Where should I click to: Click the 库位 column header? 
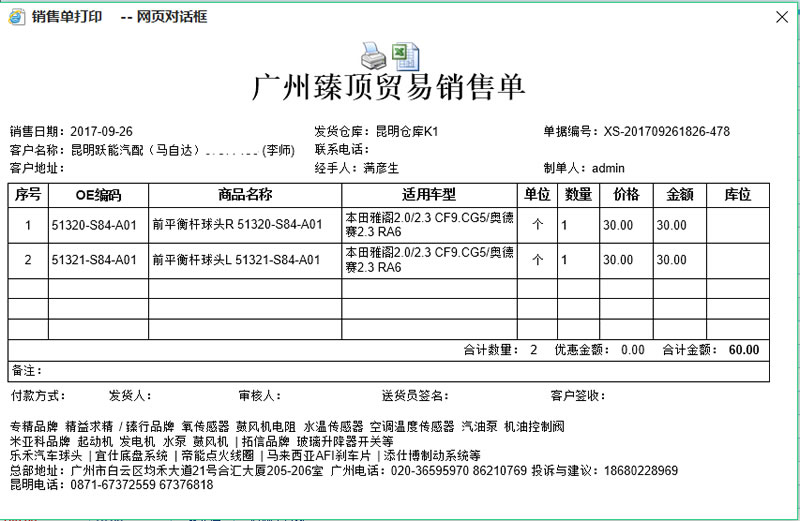point(738,195)
